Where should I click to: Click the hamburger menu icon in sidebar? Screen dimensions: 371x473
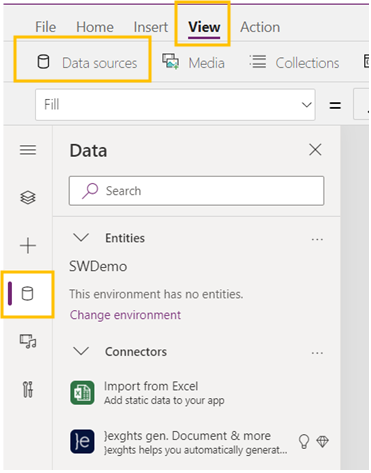(28, 150)
